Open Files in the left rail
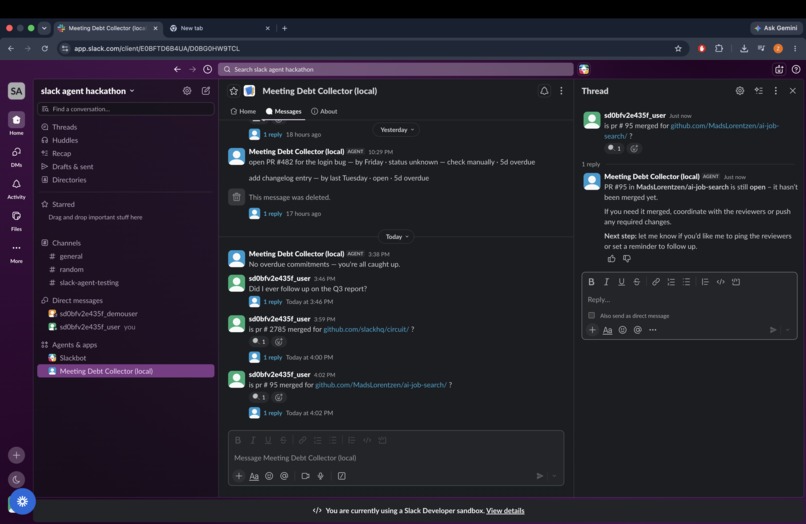Viewport: 806px width, 524px height. [16, 216]
